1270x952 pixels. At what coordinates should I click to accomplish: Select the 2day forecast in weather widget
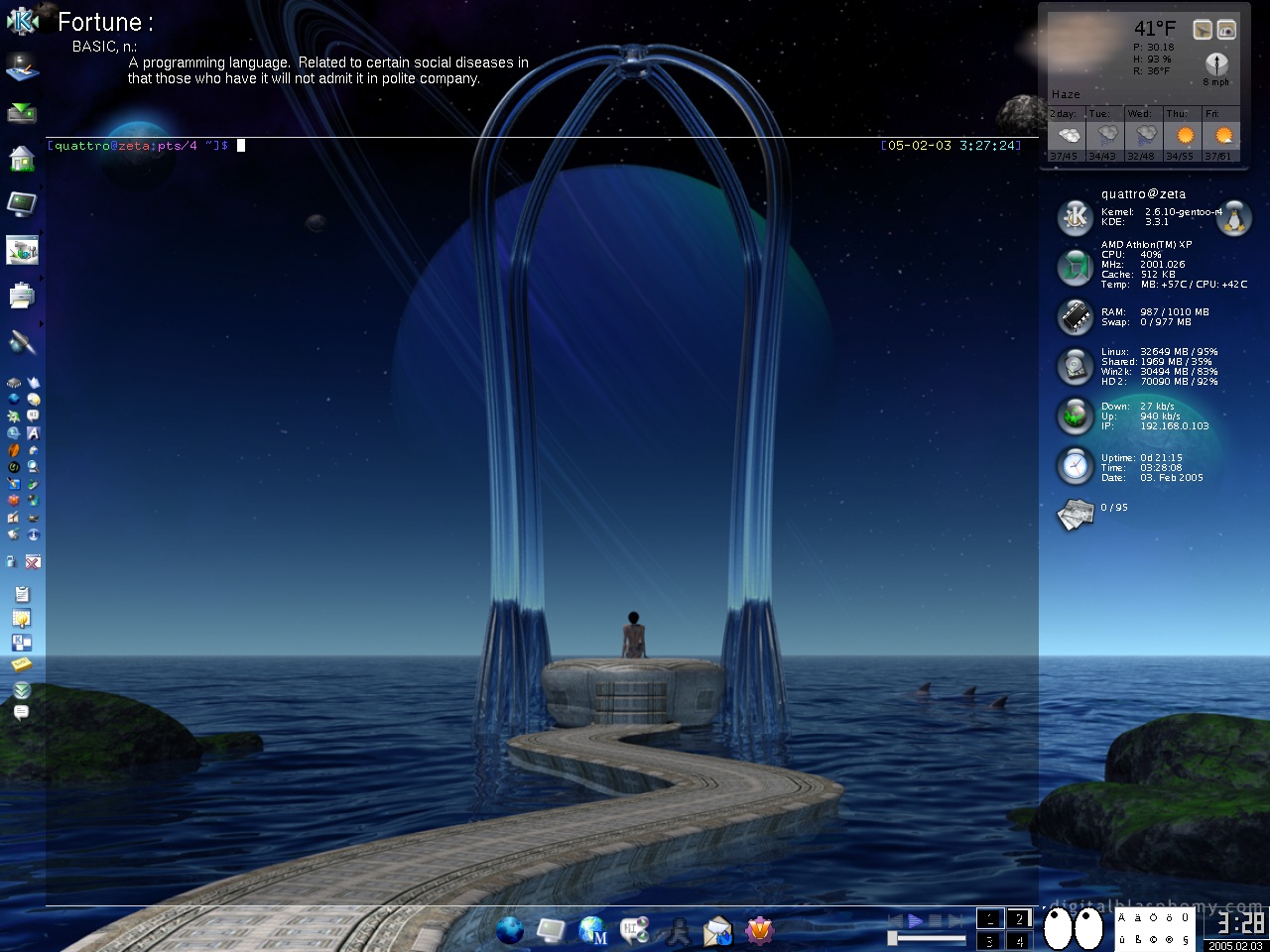(1067, 134)
